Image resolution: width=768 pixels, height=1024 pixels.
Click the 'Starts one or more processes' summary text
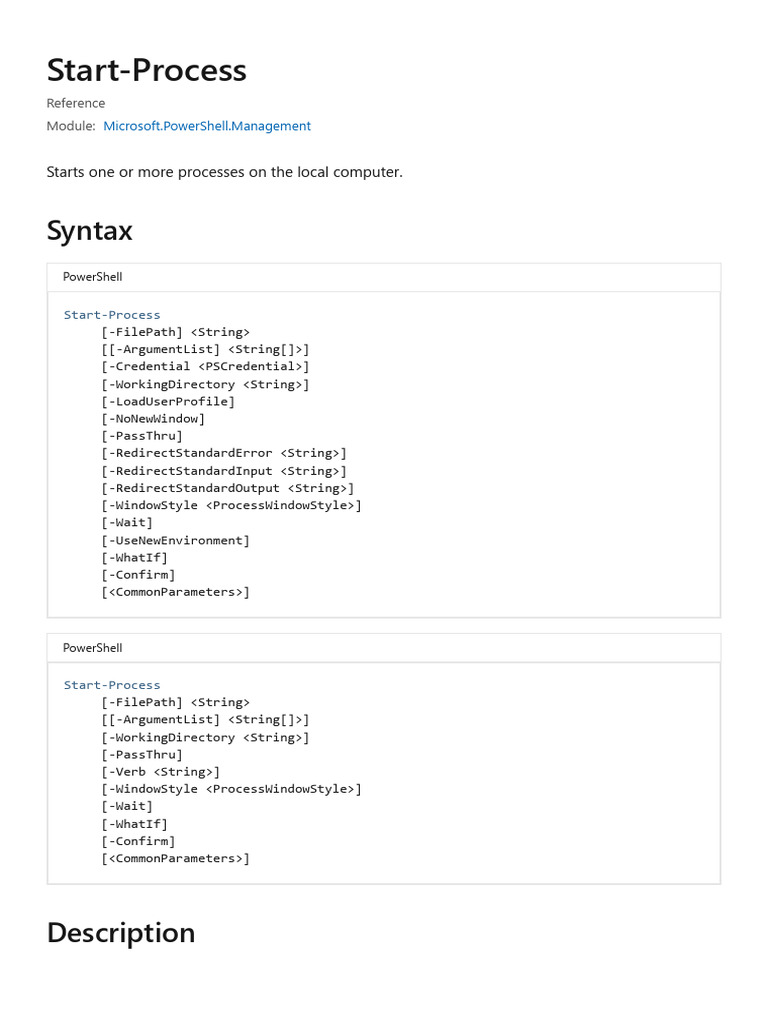pos(224,172)
